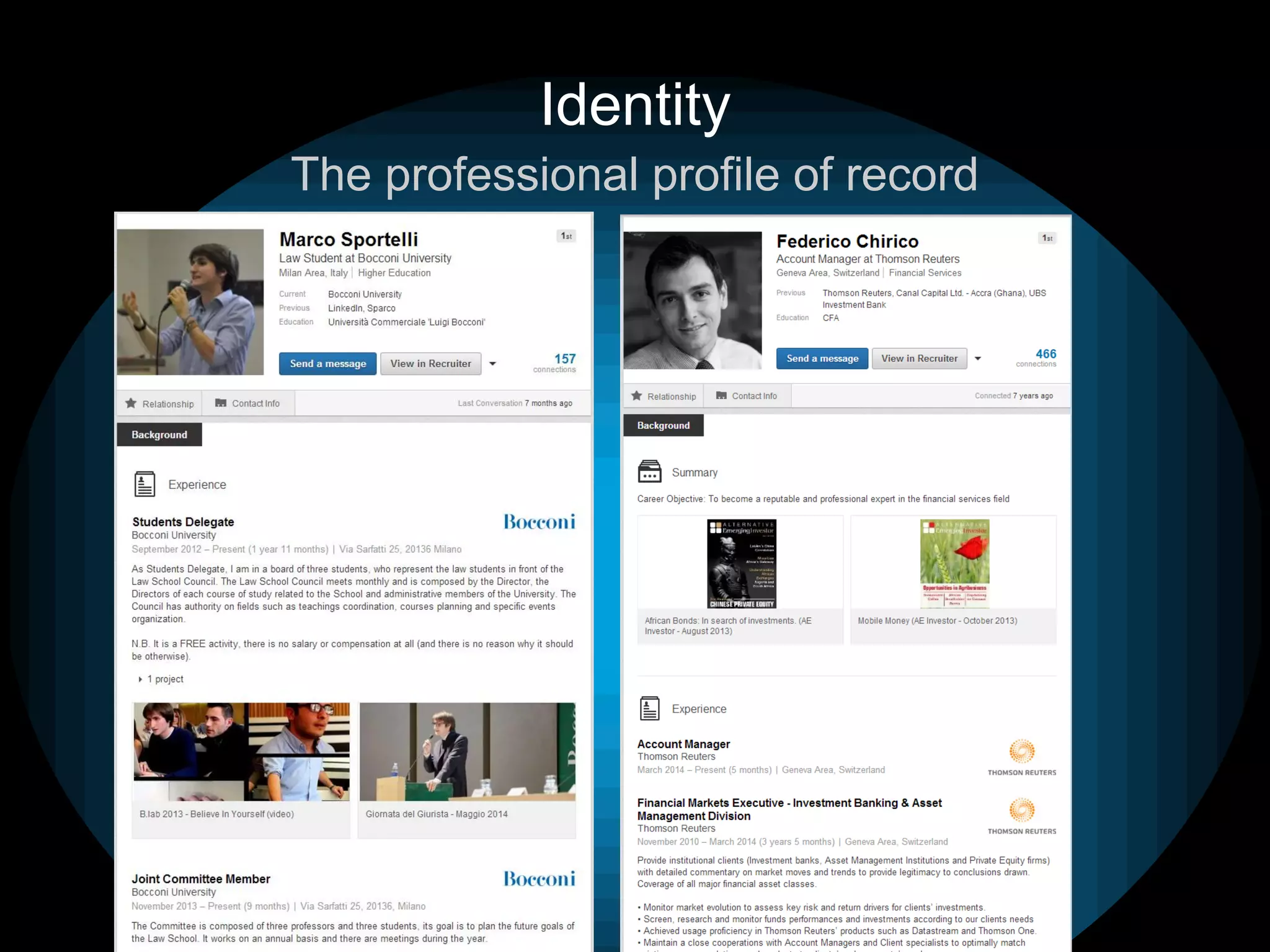
Task: Click the 1st degree badge beside Marco Sportelli
Action: [567, 236]
